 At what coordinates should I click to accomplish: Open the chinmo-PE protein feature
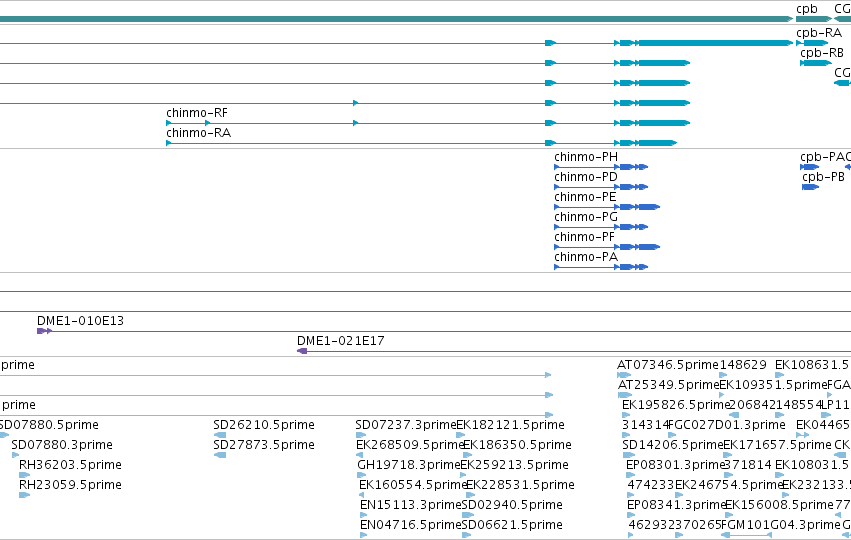(x=585, y=197)
